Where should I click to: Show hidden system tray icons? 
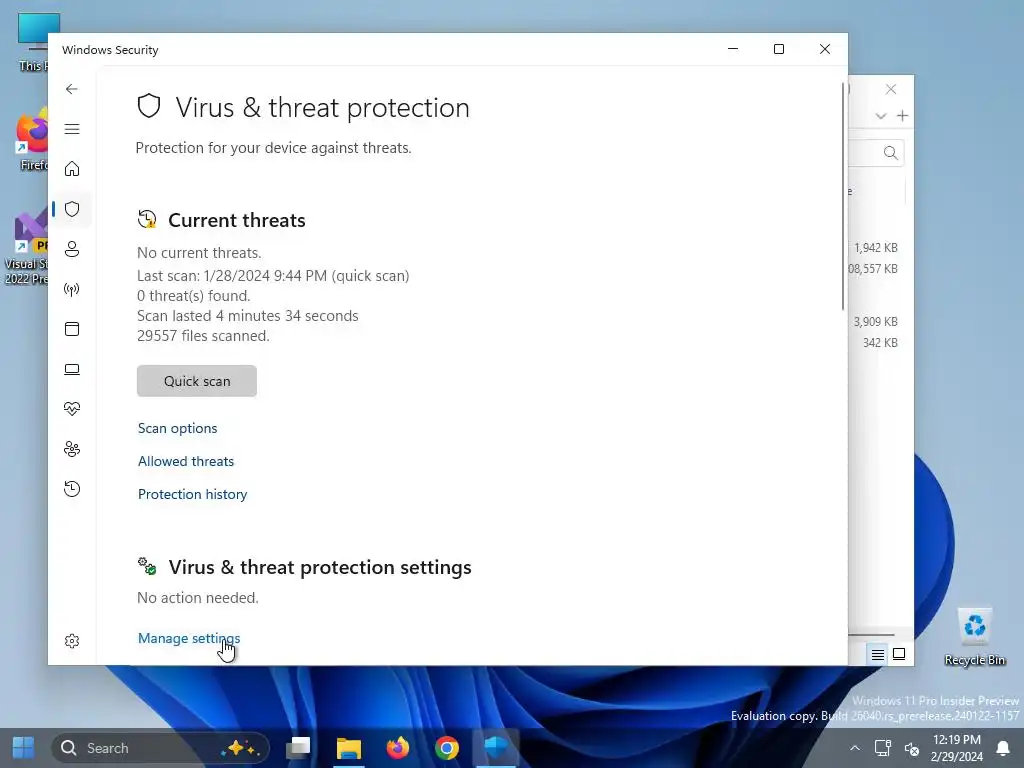854,748
